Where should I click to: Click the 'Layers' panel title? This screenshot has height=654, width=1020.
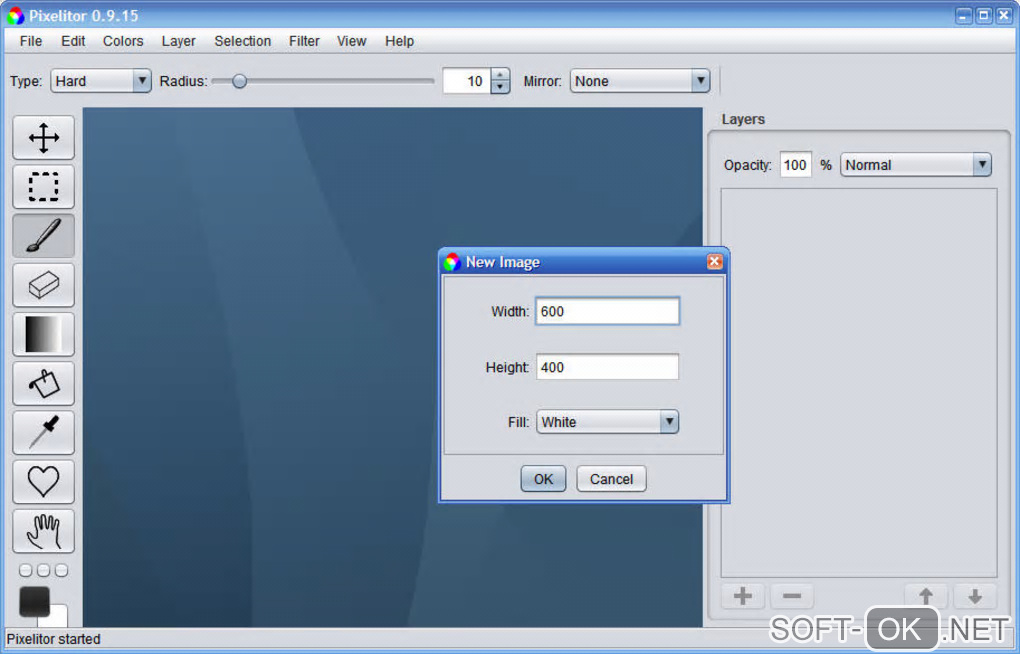[x=743, y=119]
